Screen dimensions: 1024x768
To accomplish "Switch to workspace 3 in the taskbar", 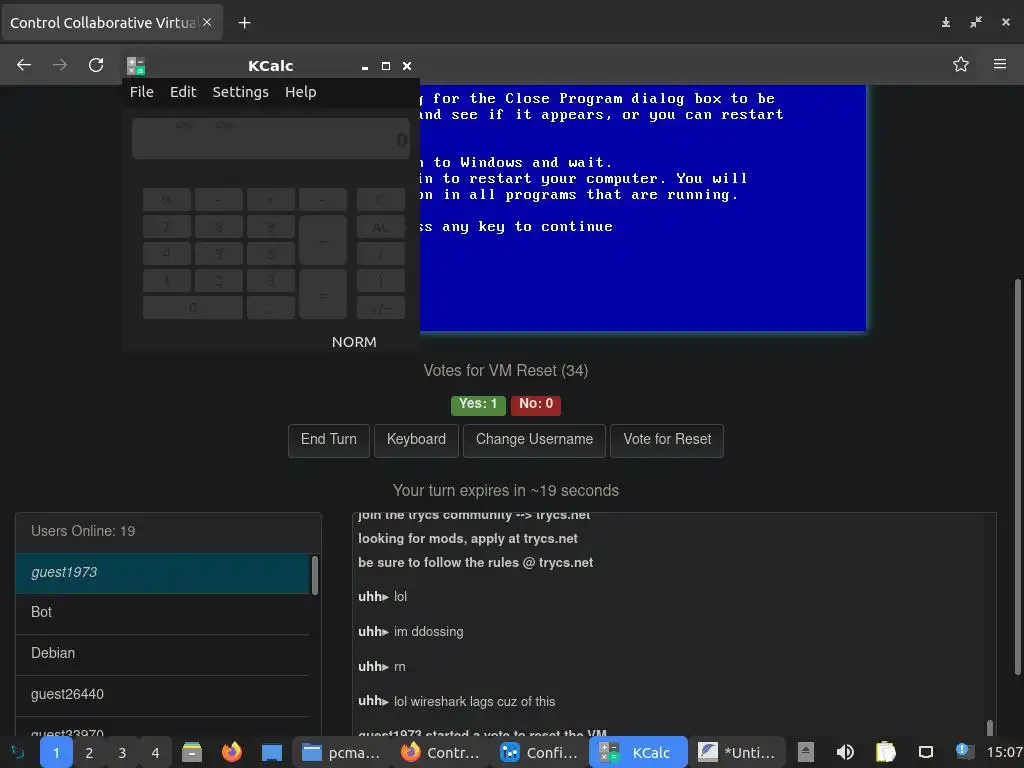I will (122, 753).
